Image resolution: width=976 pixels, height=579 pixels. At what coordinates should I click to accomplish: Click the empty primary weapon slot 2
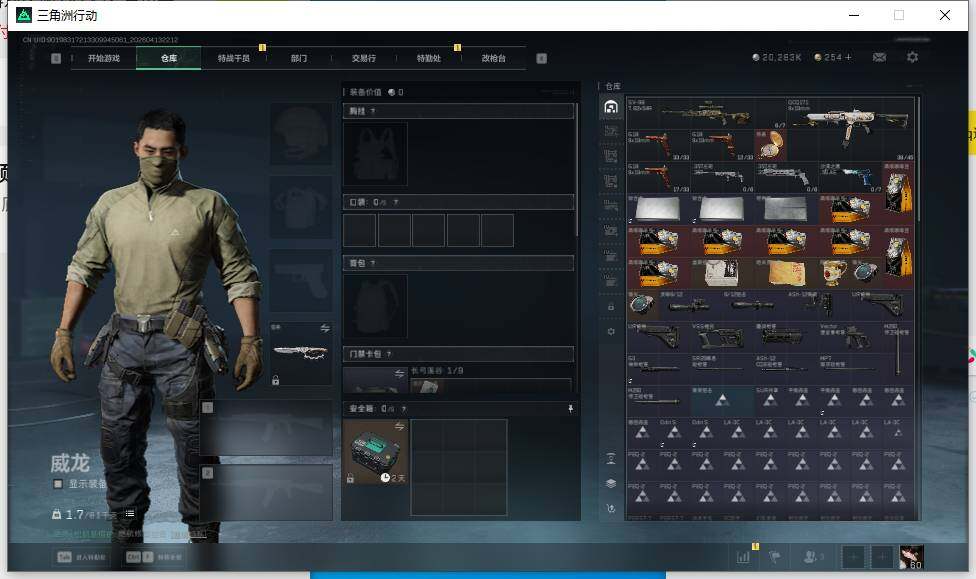point(266,492)
